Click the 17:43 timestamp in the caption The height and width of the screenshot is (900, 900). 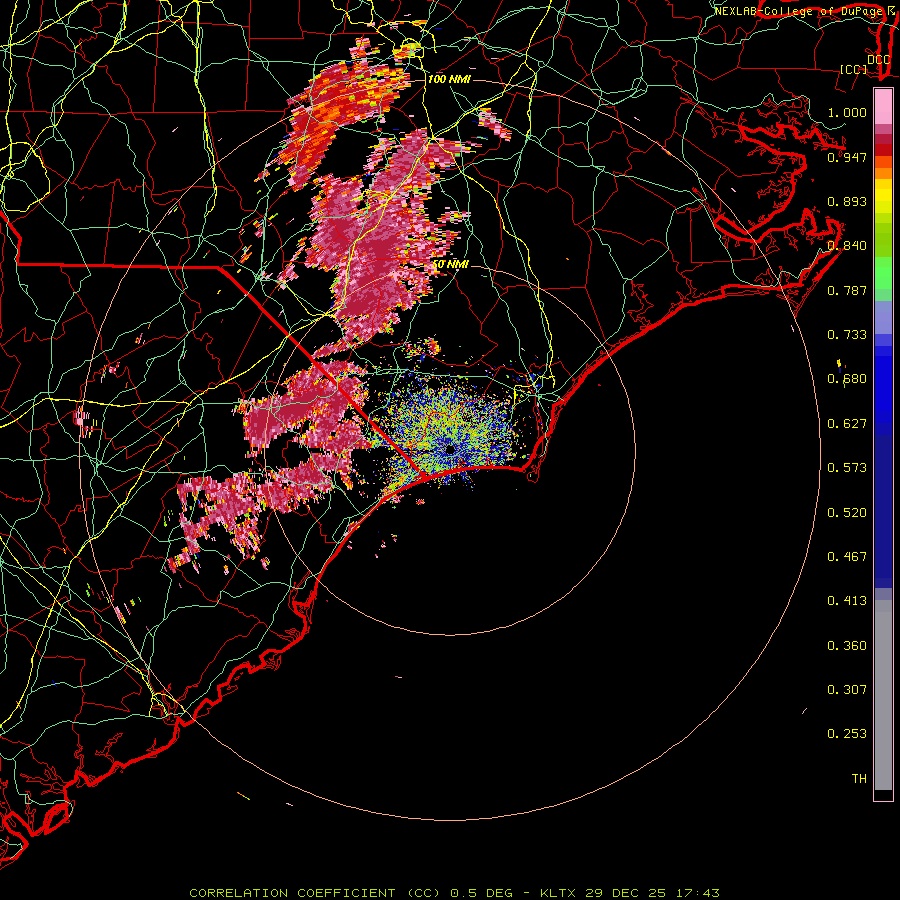click(697, 893)
